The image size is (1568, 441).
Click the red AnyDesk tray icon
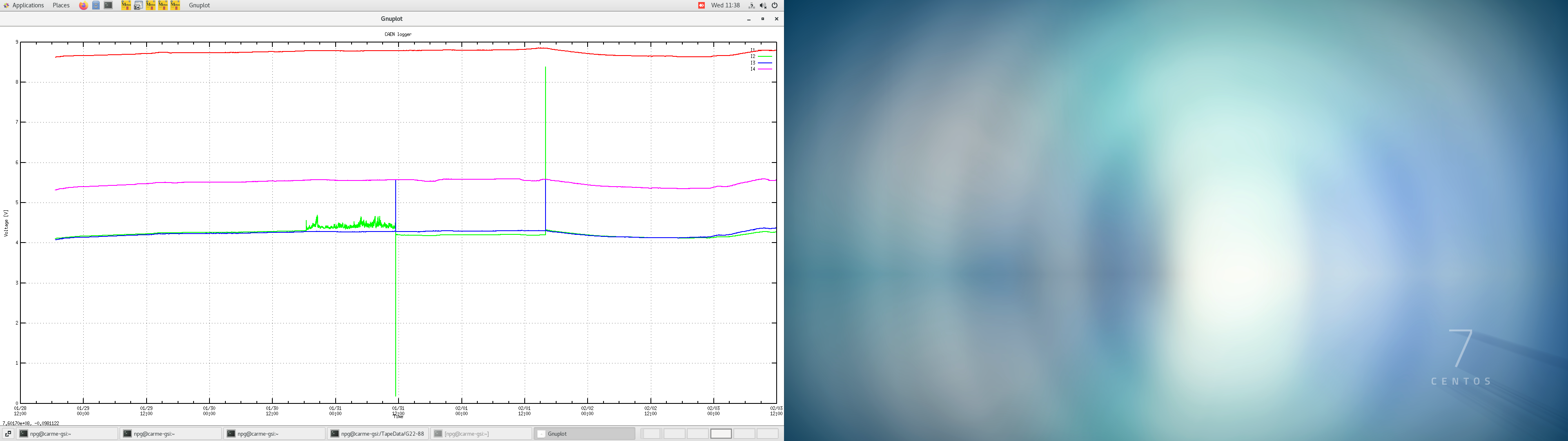(x=701, y=5)
